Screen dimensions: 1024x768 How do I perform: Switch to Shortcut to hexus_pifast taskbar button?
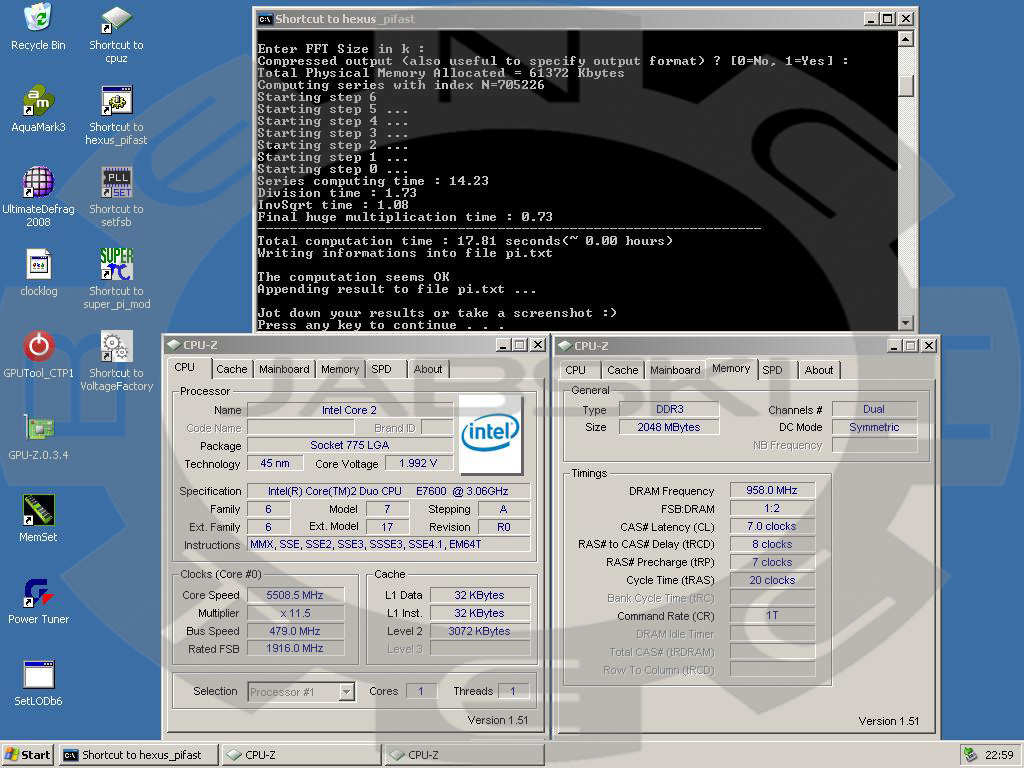tap(138, 754)
